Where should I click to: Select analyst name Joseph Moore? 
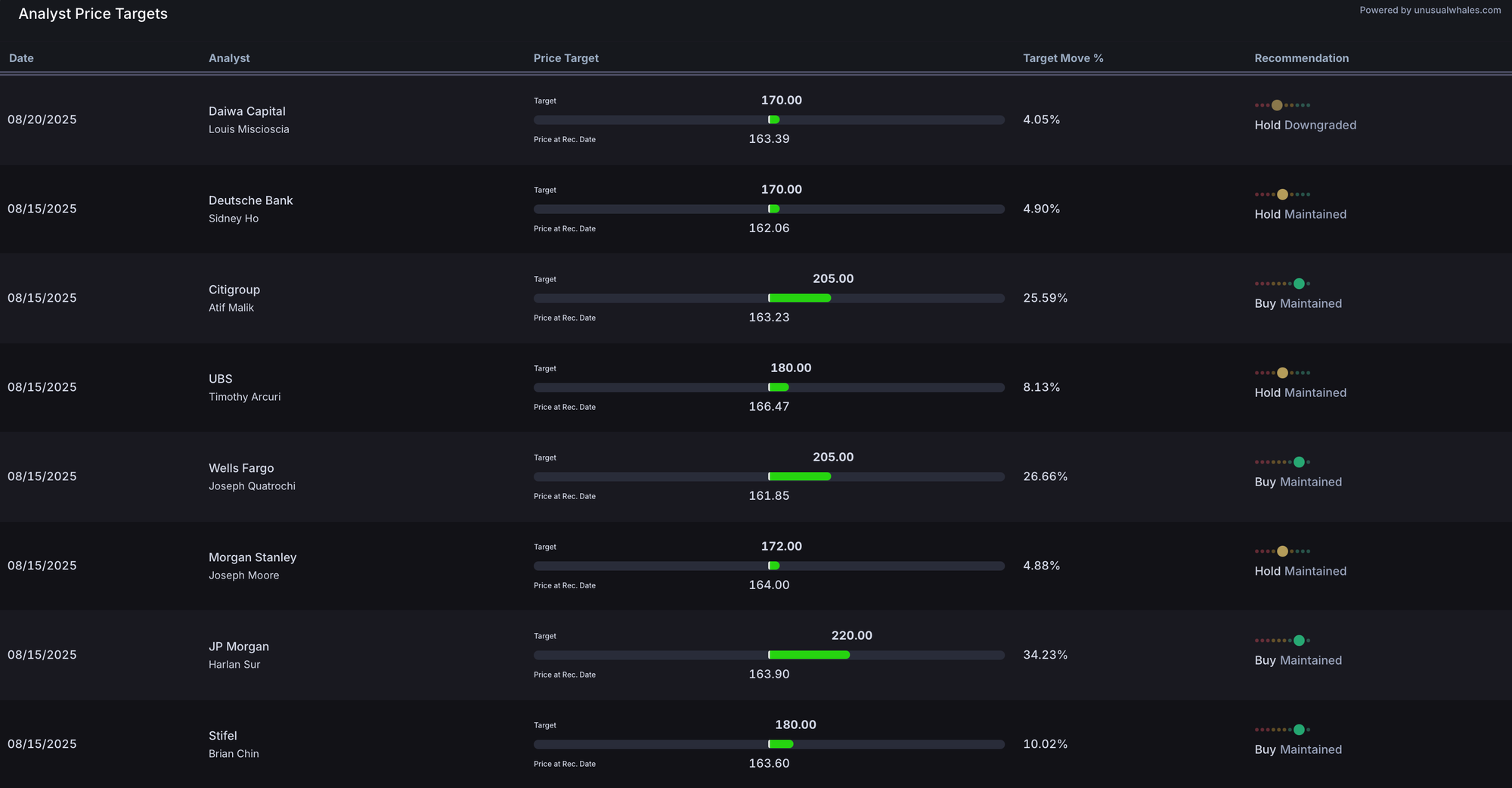[x=243, y=575]
